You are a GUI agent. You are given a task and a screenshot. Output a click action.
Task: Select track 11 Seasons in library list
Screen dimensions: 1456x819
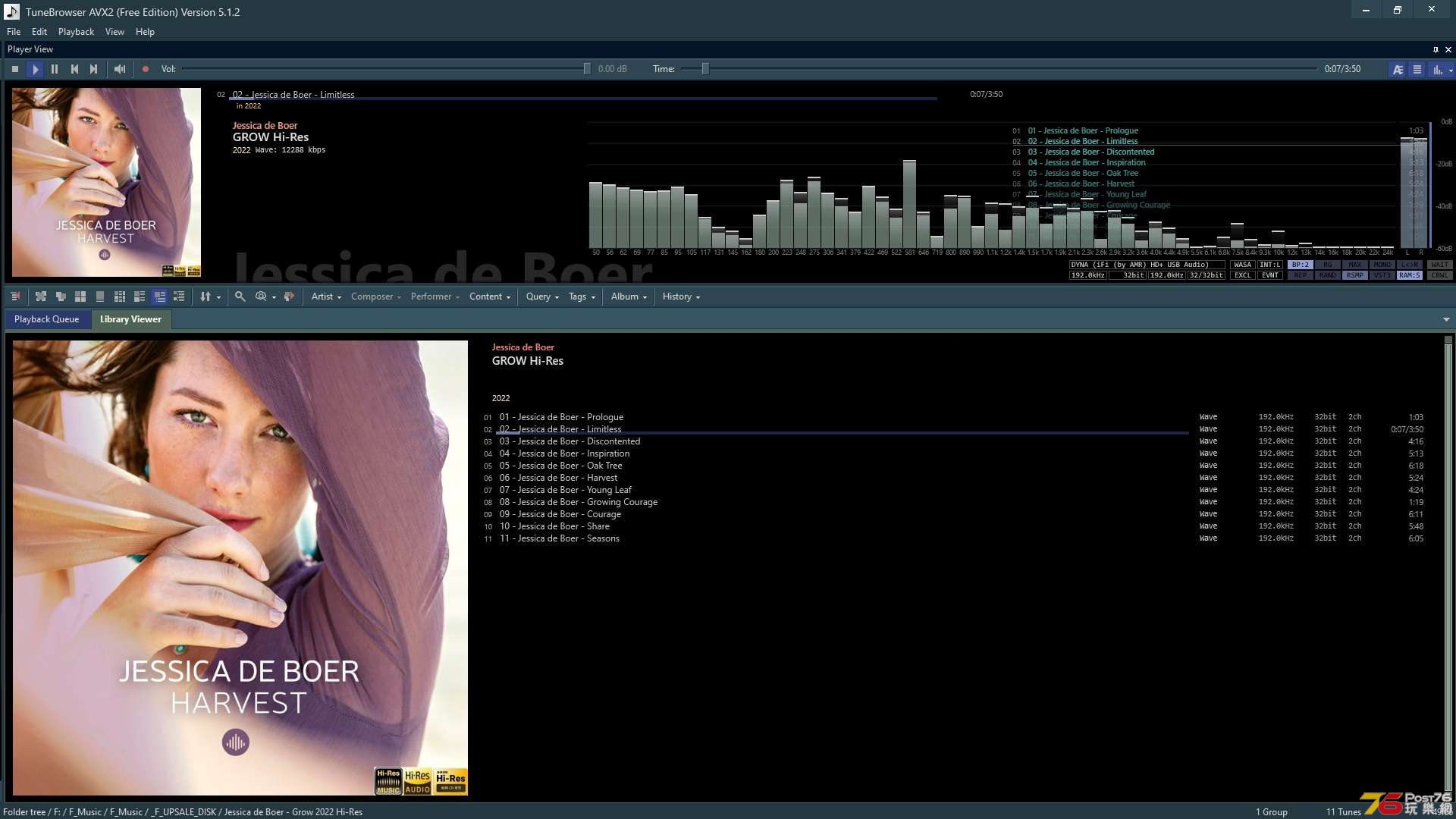click(x=953, y=538)
